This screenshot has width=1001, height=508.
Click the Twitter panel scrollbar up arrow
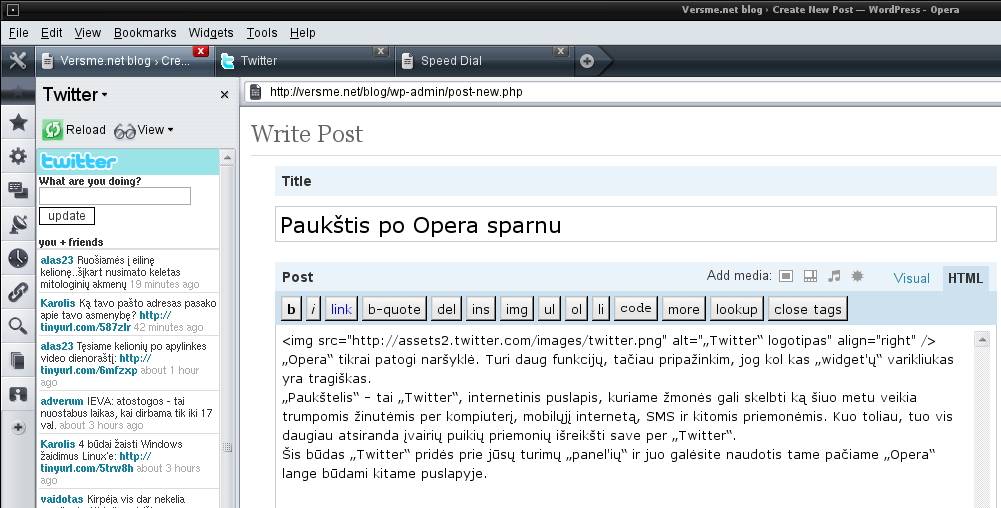227,157
